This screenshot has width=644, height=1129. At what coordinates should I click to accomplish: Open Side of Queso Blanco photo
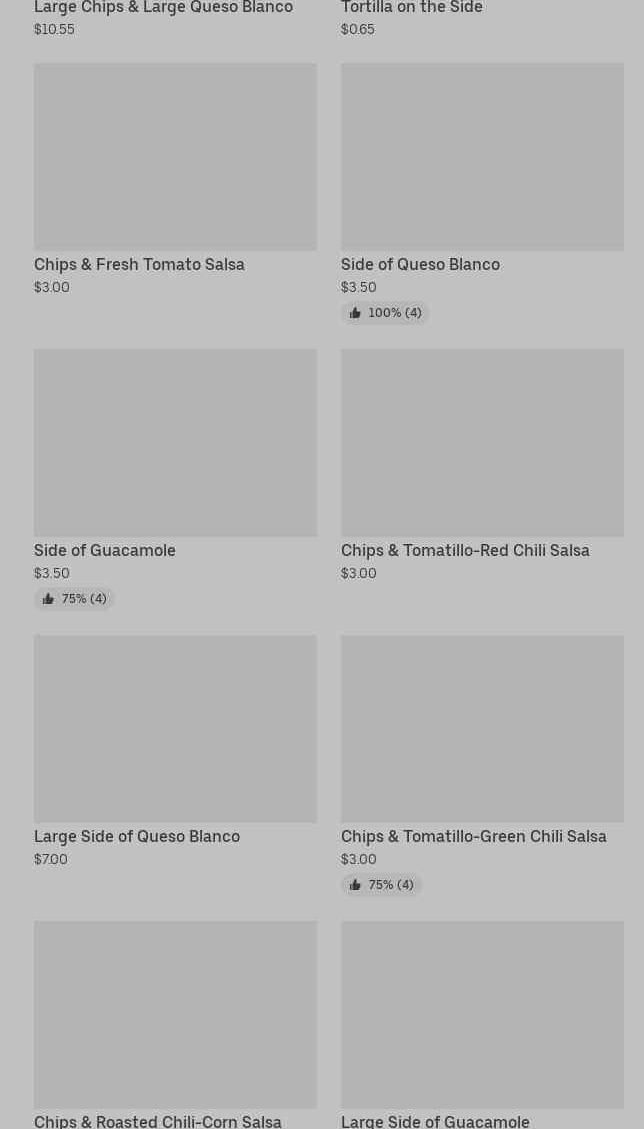click(483, 157)
